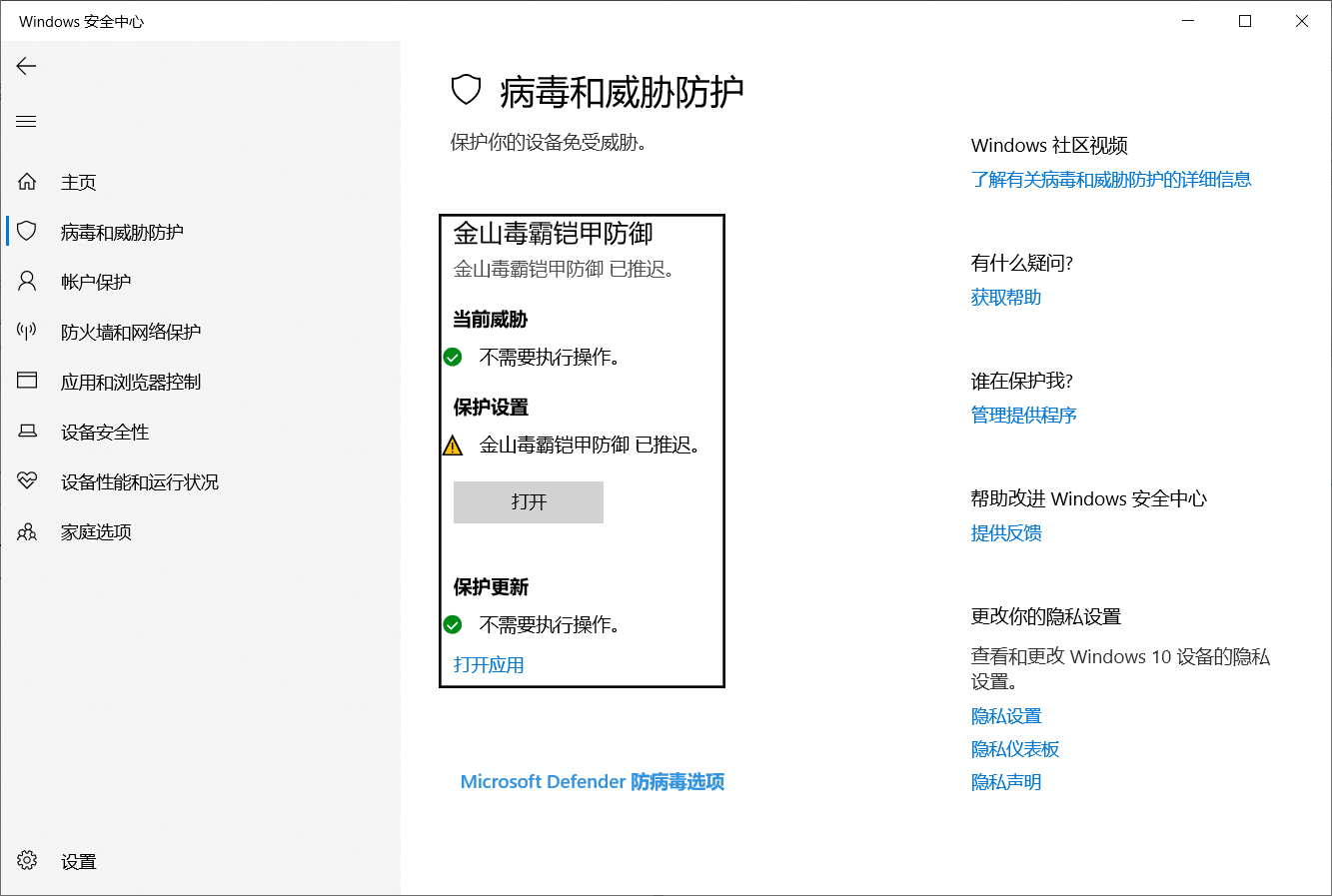Select the 病毒和威胁防护 shield icon
Screen dimensions: 1332x896
pyautogui.click(x=26, y=231)
